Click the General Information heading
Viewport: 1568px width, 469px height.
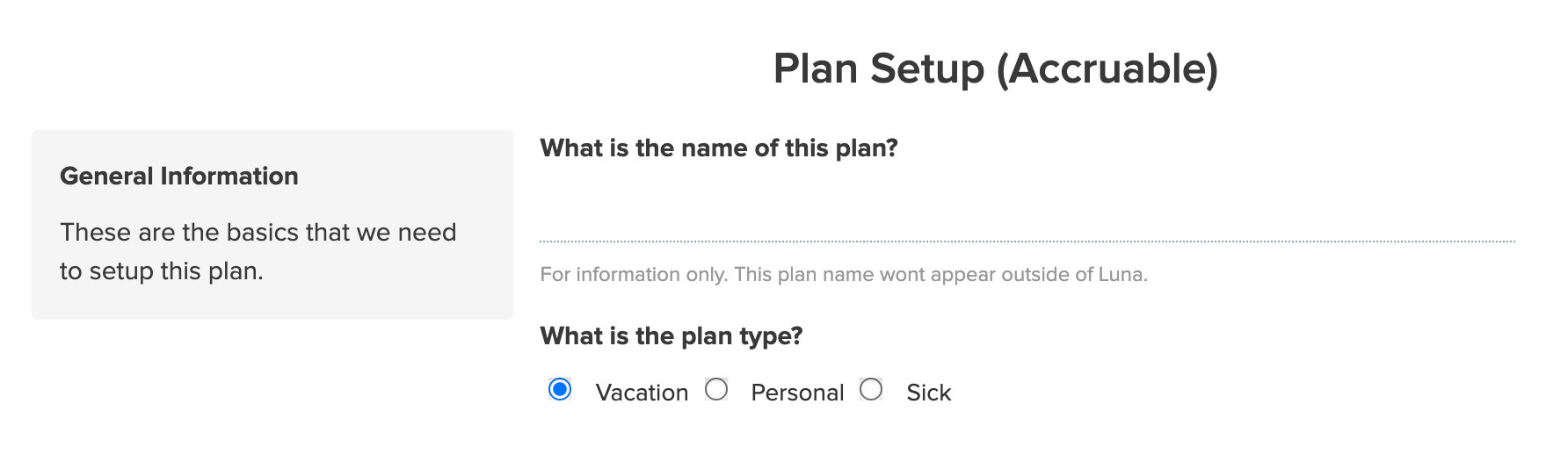point(178,176)
